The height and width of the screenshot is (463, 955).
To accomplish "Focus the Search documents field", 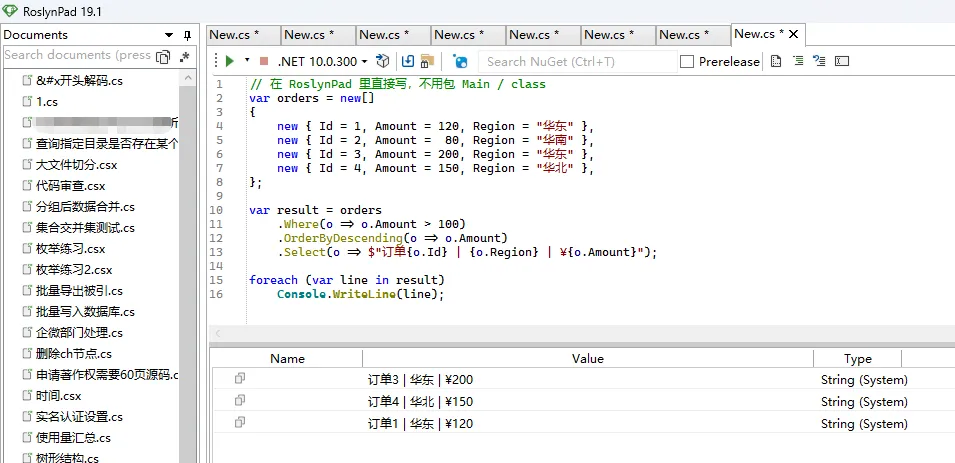I will click(77, 55).
